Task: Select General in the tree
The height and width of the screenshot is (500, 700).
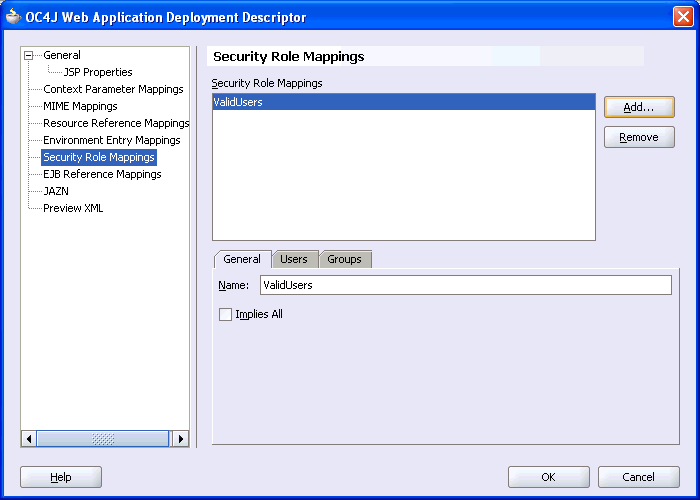Action: click(62, 55)
